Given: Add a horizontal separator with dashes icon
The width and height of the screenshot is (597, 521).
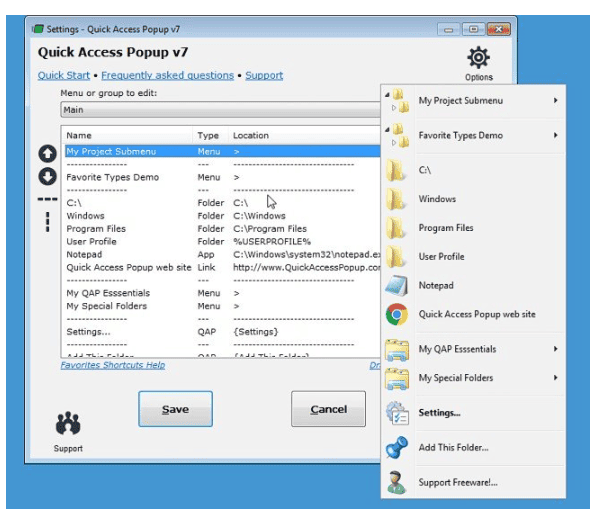Looking at the screenshot, I should coord(47,199).
